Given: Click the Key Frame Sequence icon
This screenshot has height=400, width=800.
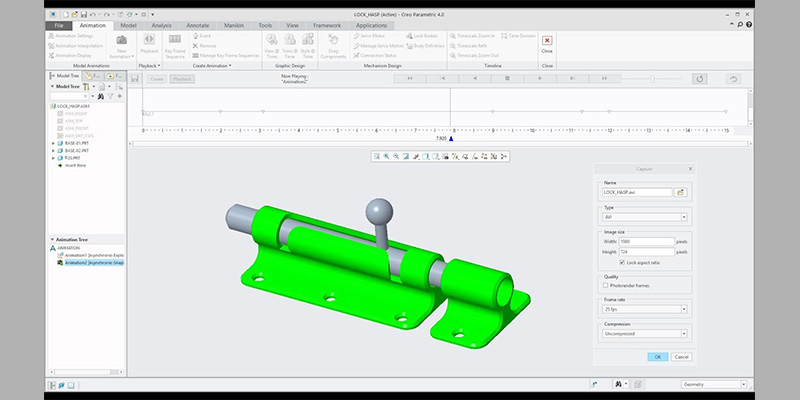Looking at the screenshot, I should coord(175,39).
